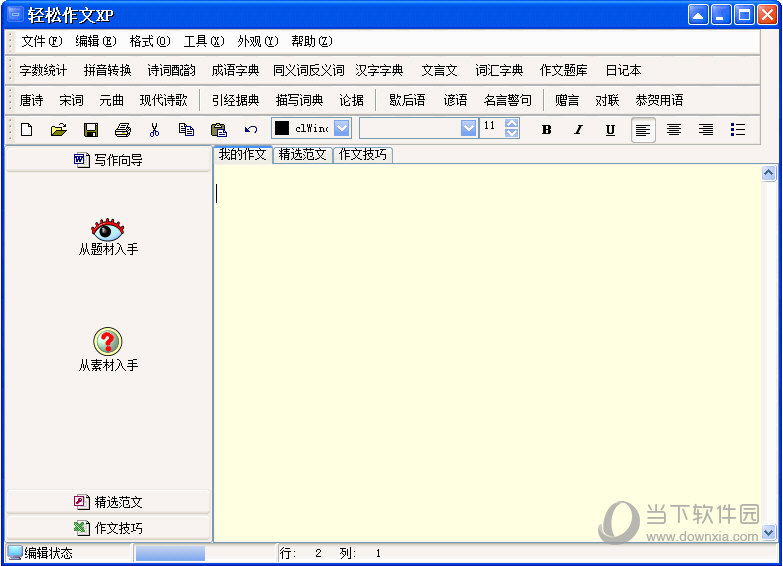The height and width of the screenshot is (566, 783).
Task: Click the editor scrollbar down arrow
Action: (x=769, y=532)
